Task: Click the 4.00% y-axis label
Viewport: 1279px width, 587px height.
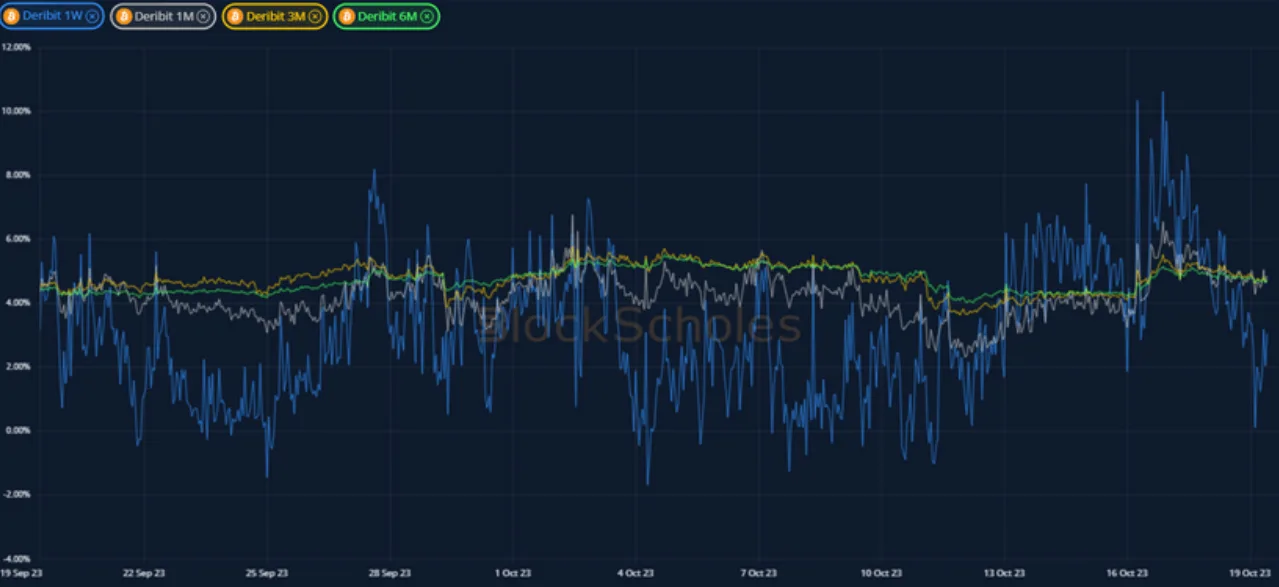Action: 19,303
